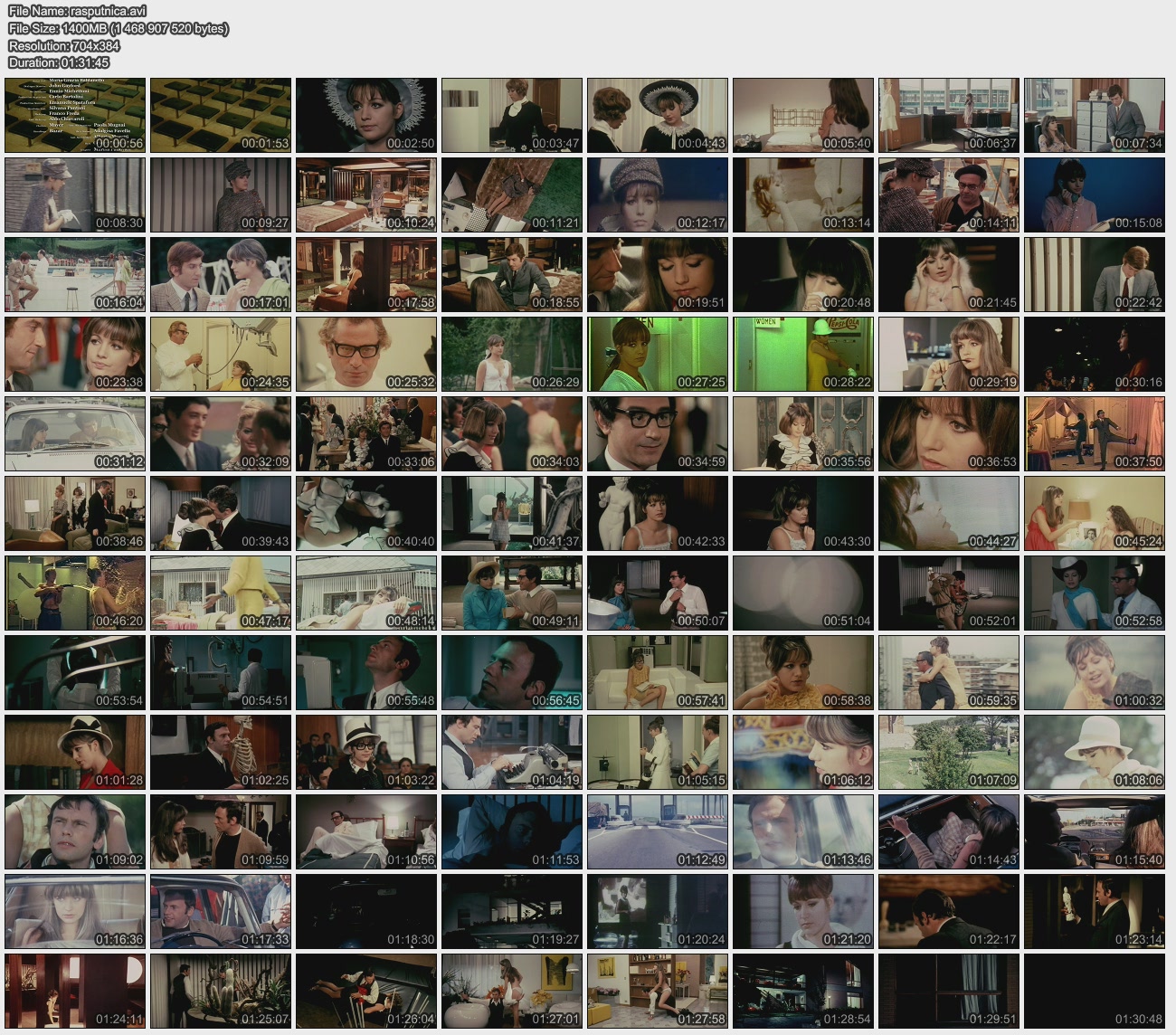Select the Women door frame at 00:28:22

pos(803,354)
